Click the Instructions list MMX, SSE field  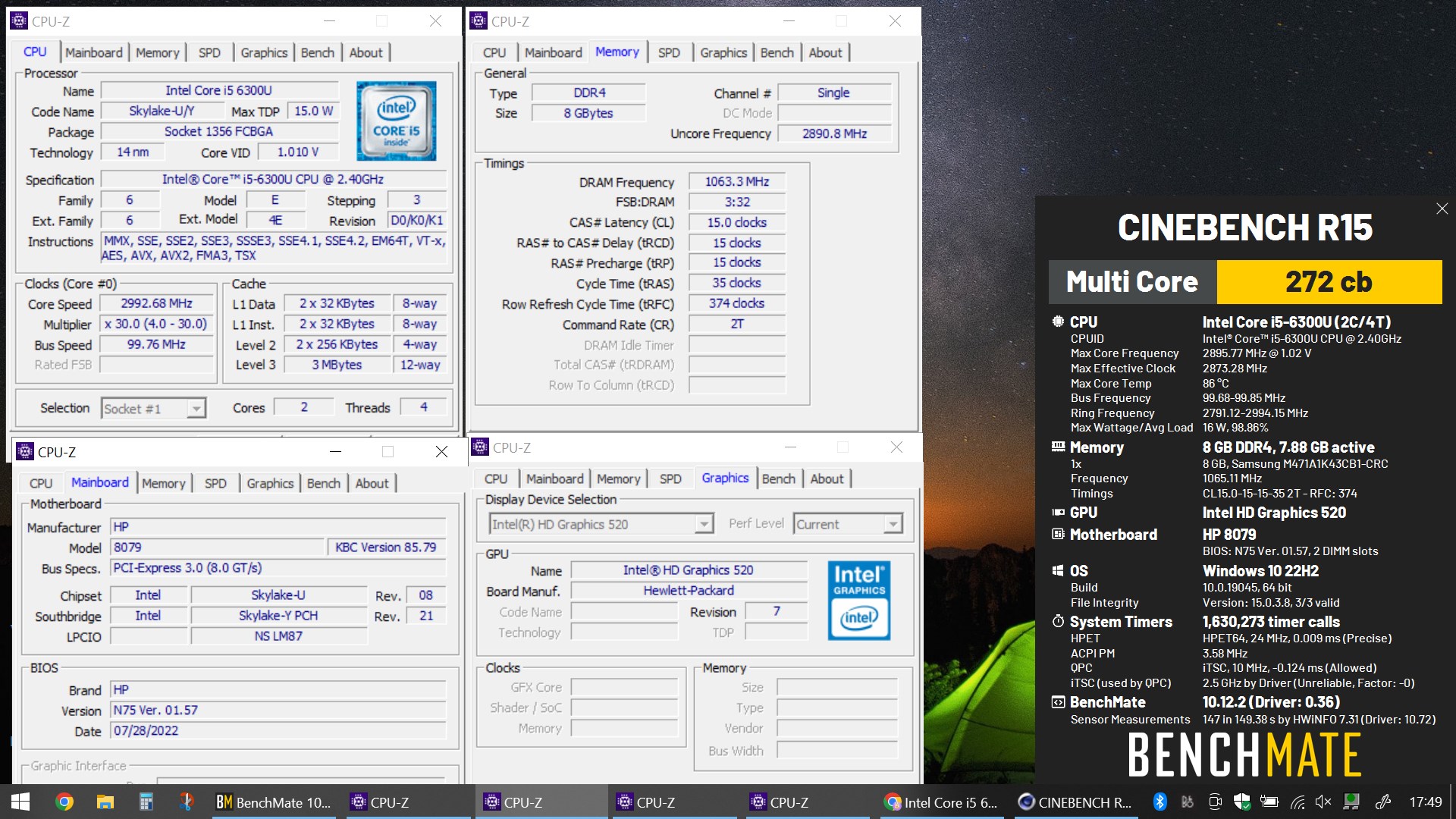point(274,248)
